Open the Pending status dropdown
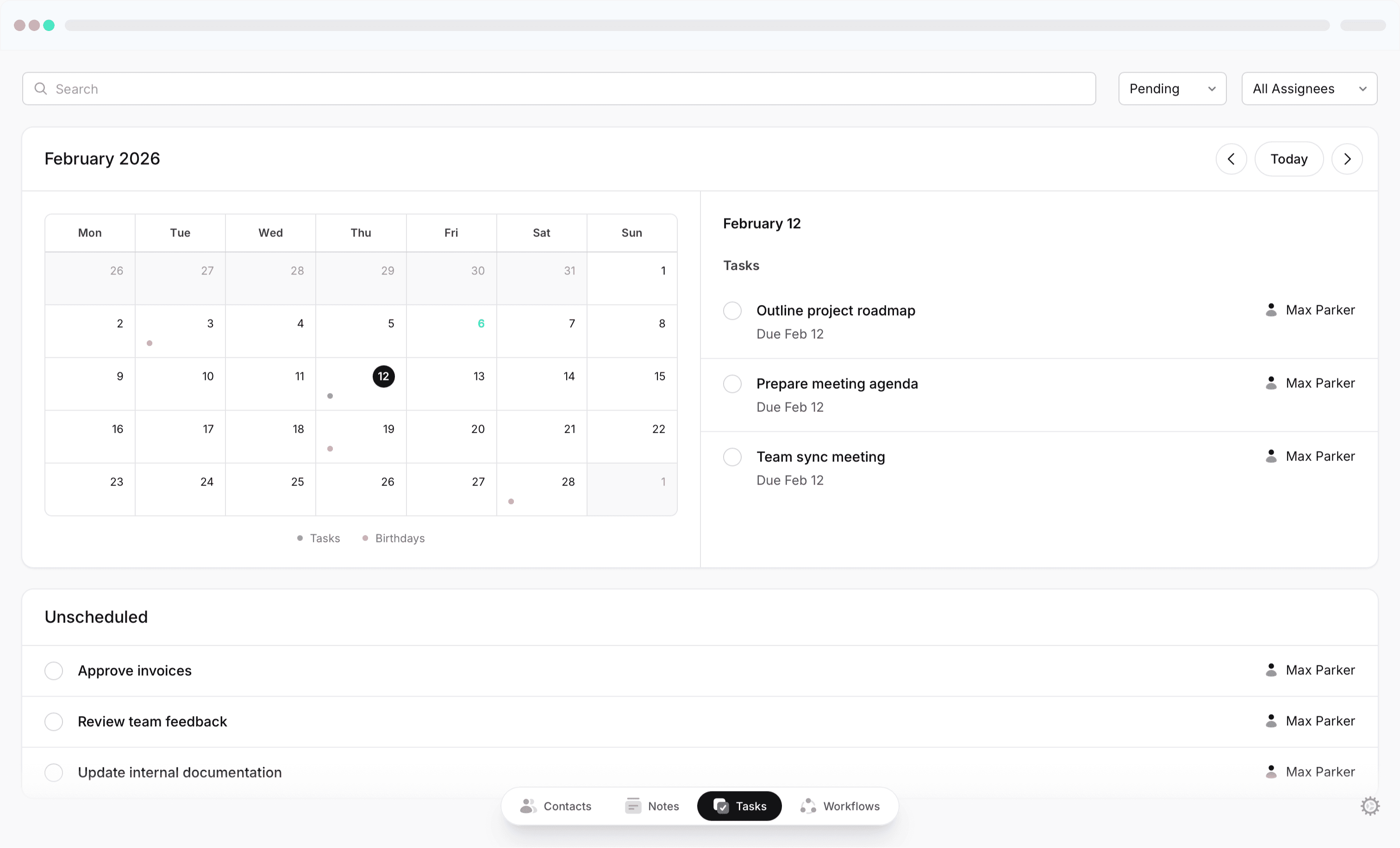 (1172, 88)
